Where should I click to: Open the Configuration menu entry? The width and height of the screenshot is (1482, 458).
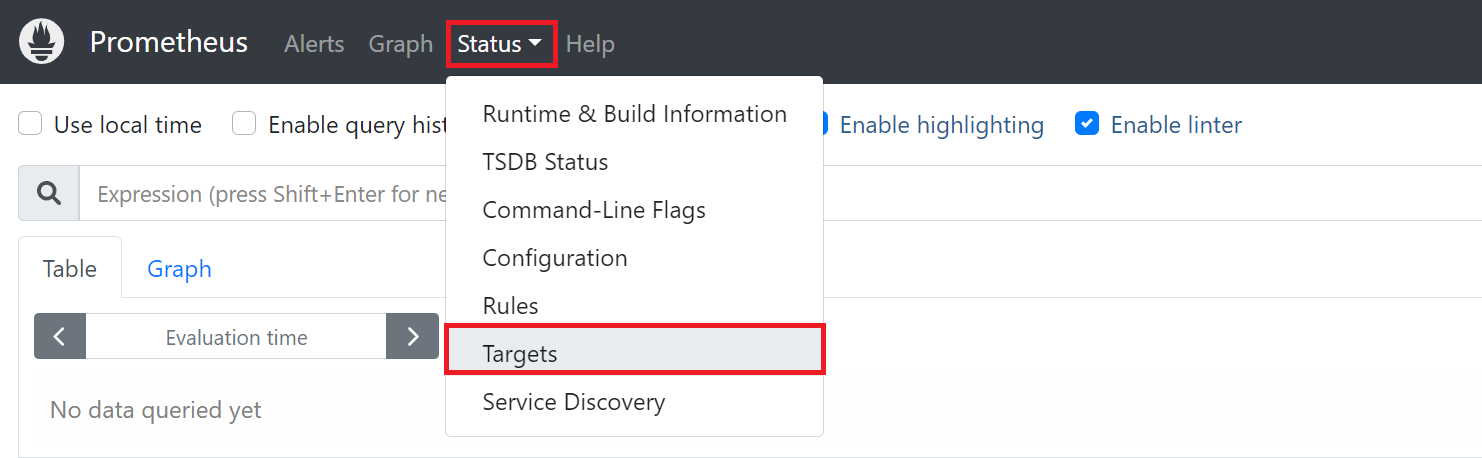point(555,258)
